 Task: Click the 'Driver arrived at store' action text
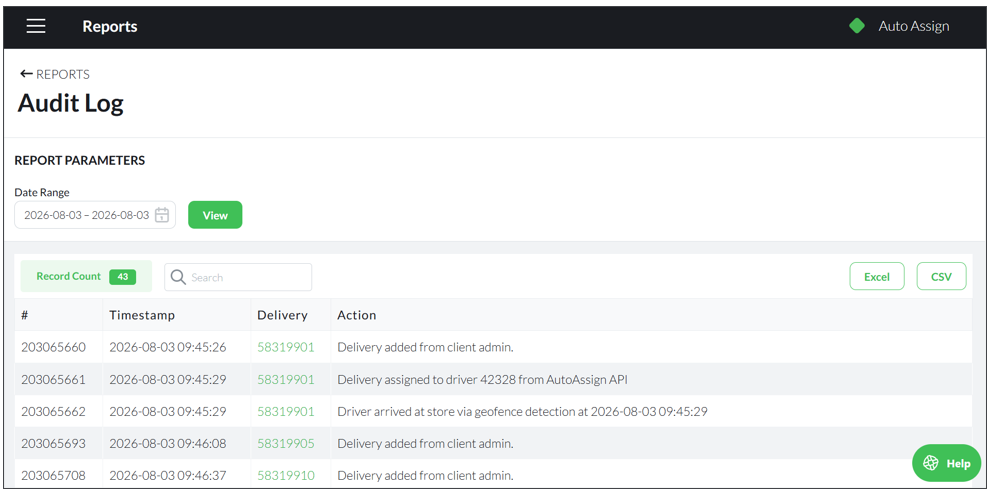(x=522, y=411)
